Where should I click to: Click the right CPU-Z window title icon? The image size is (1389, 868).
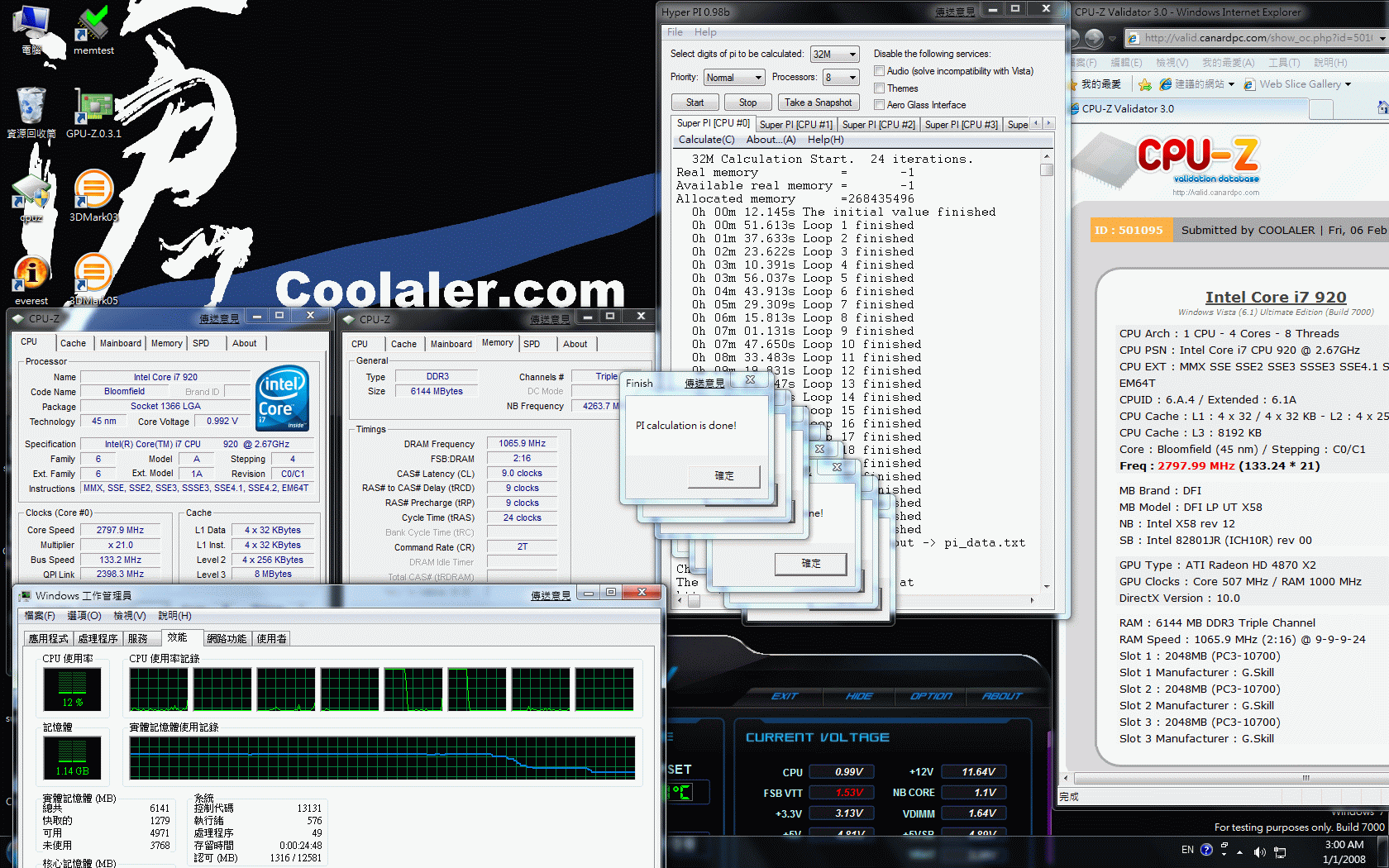(349, 319)
